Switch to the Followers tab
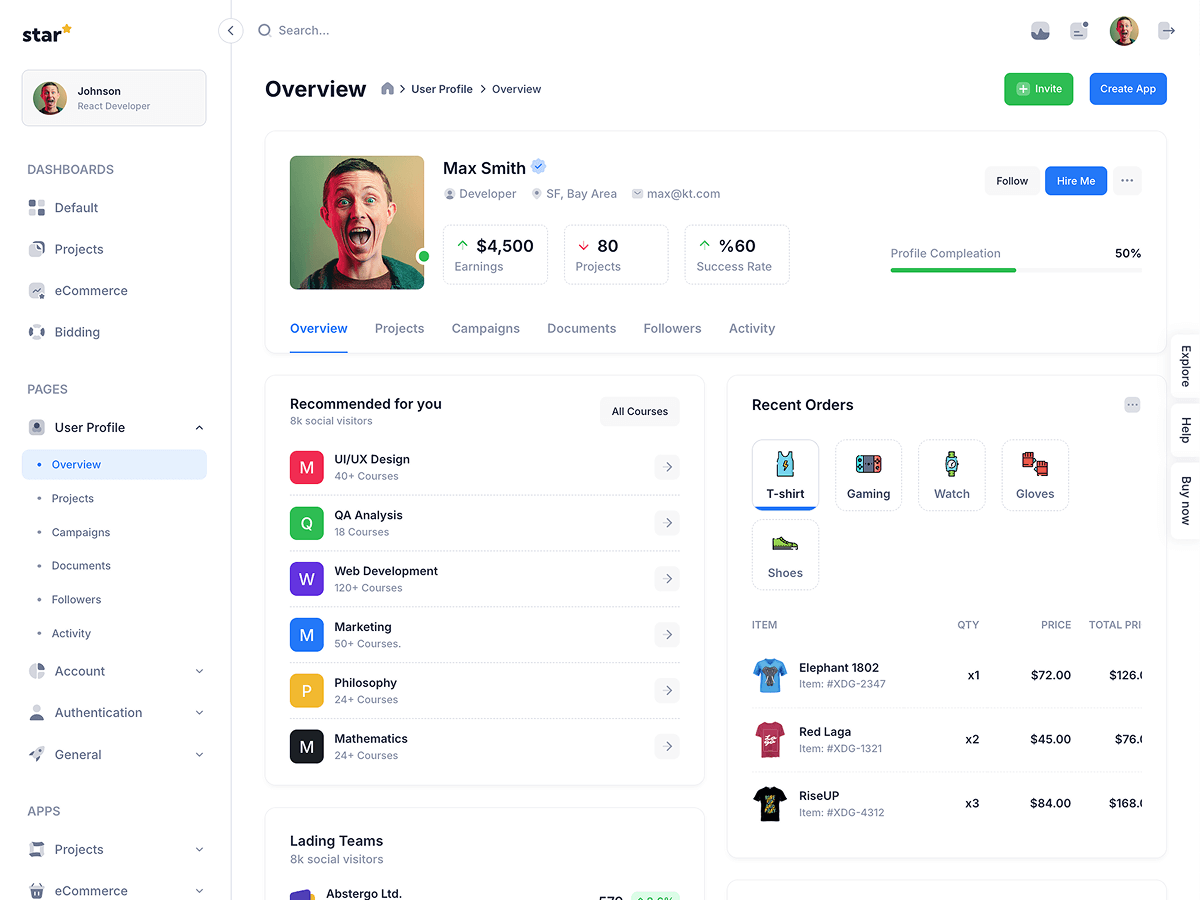 pyautogui.click(x=672, y=328)
